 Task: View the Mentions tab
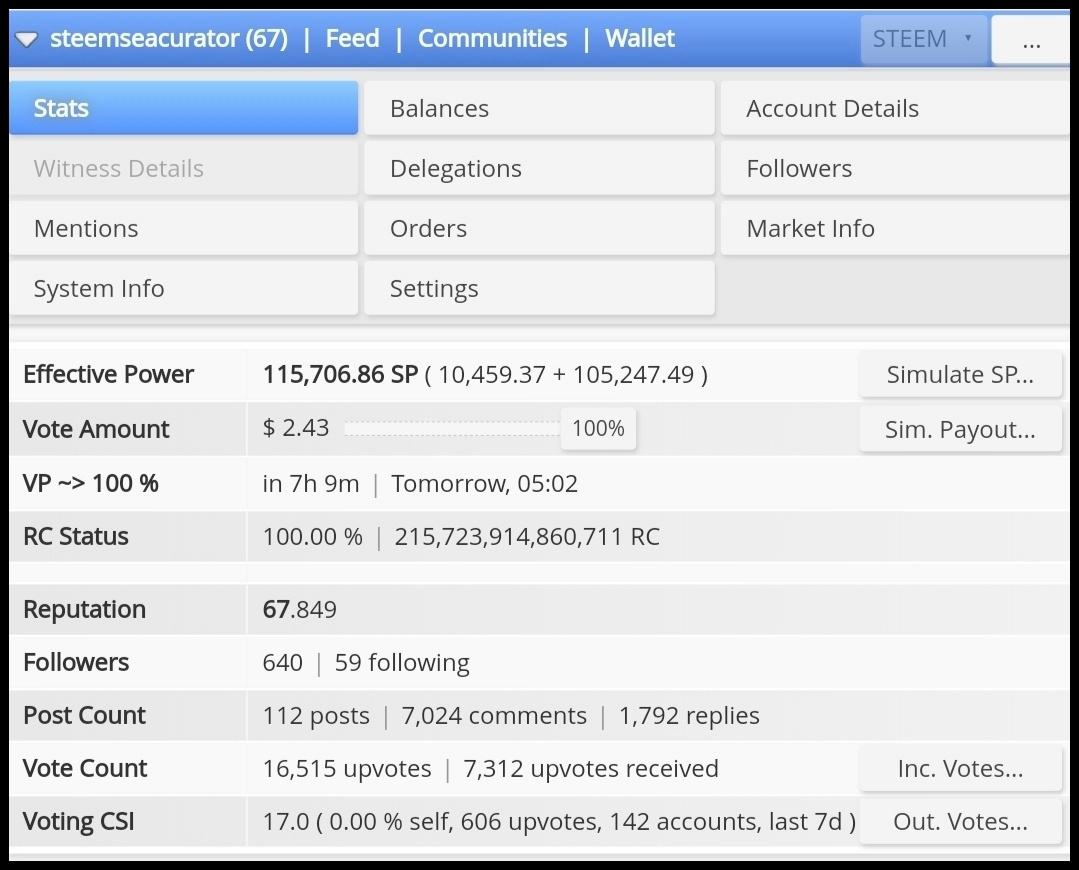point(184,228)
